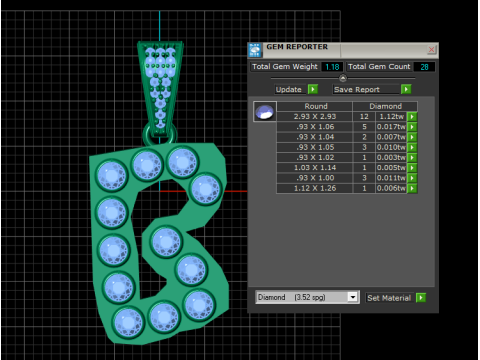Click the 0.017tw weight cell
Screen dimensions: 480x360
[391, 127]
